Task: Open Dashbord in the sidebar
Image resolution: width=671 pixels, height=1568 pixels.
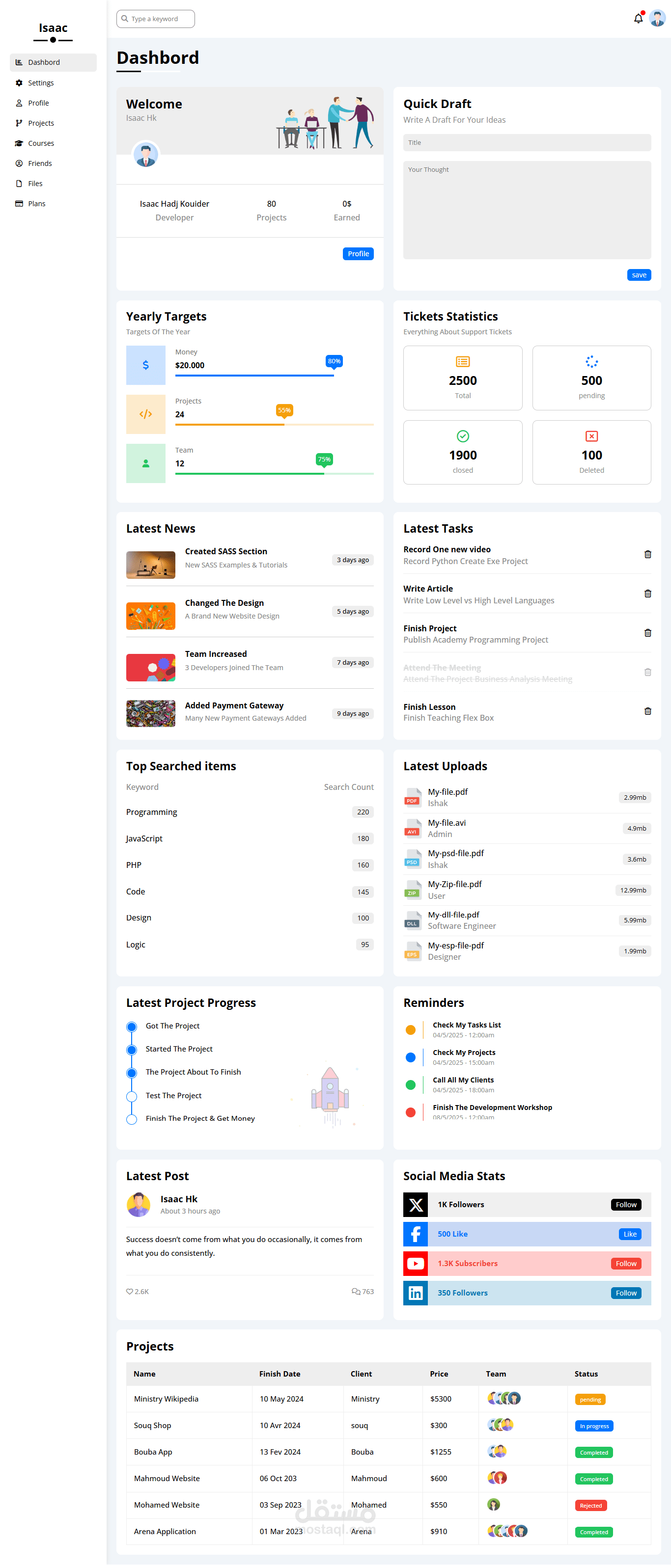Action: tap(53, 62)
